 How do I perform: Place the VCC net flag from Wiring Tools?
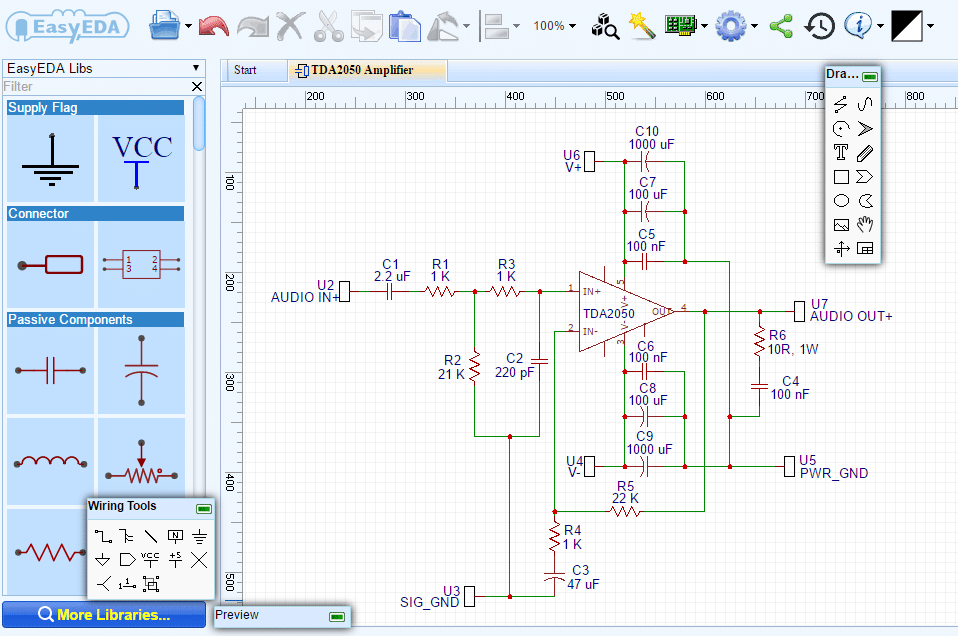[x=150, y=559]
